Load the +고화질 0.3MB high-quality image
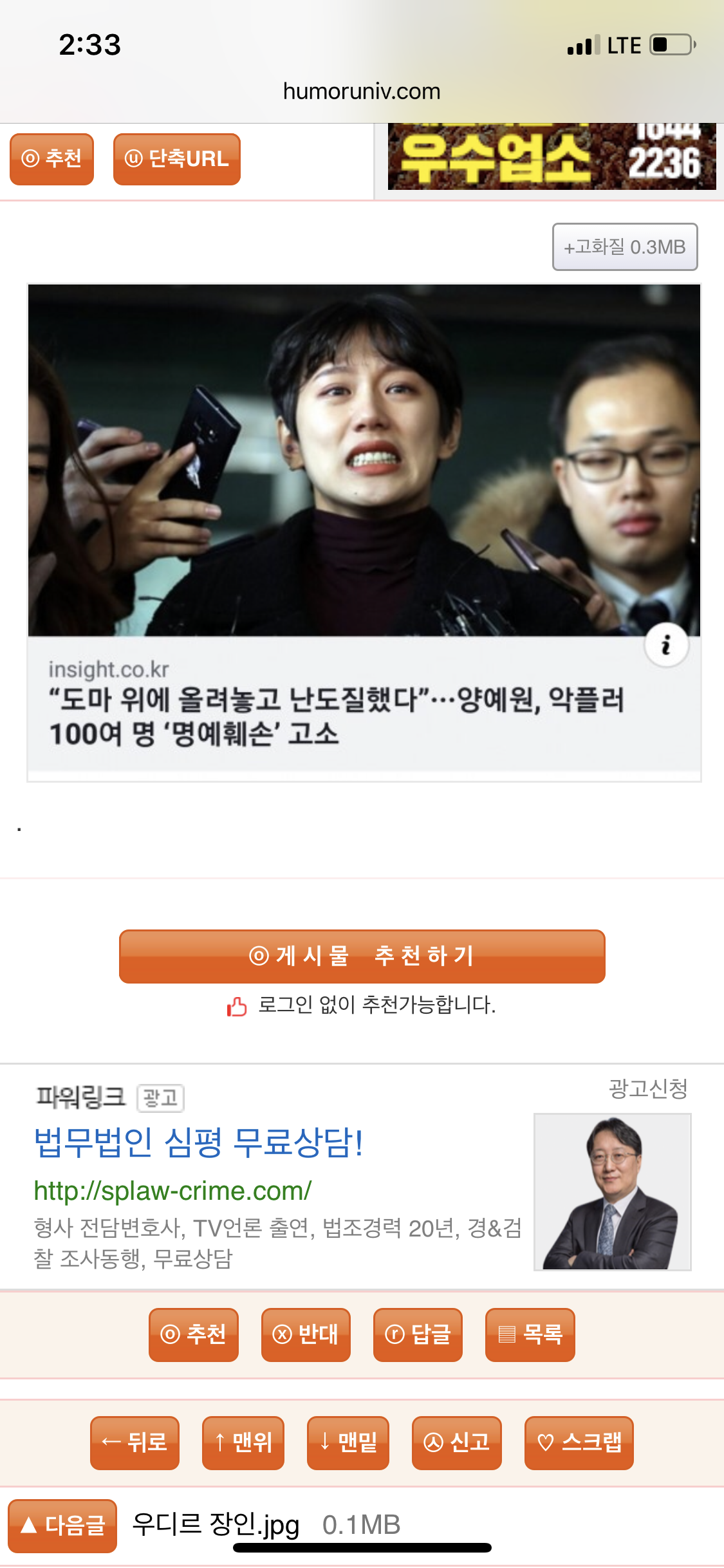Viewport: 724px width, 1568px height. click(625, 247)
